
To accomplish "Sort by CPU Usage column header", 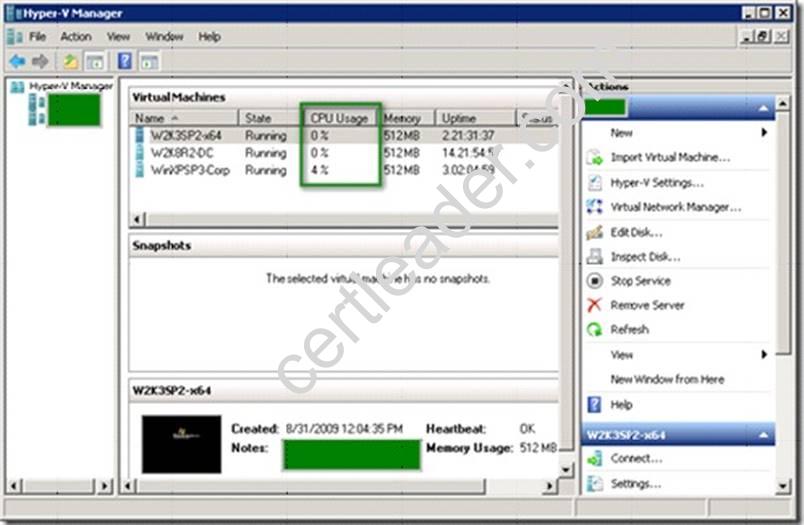I will point(339,118).
